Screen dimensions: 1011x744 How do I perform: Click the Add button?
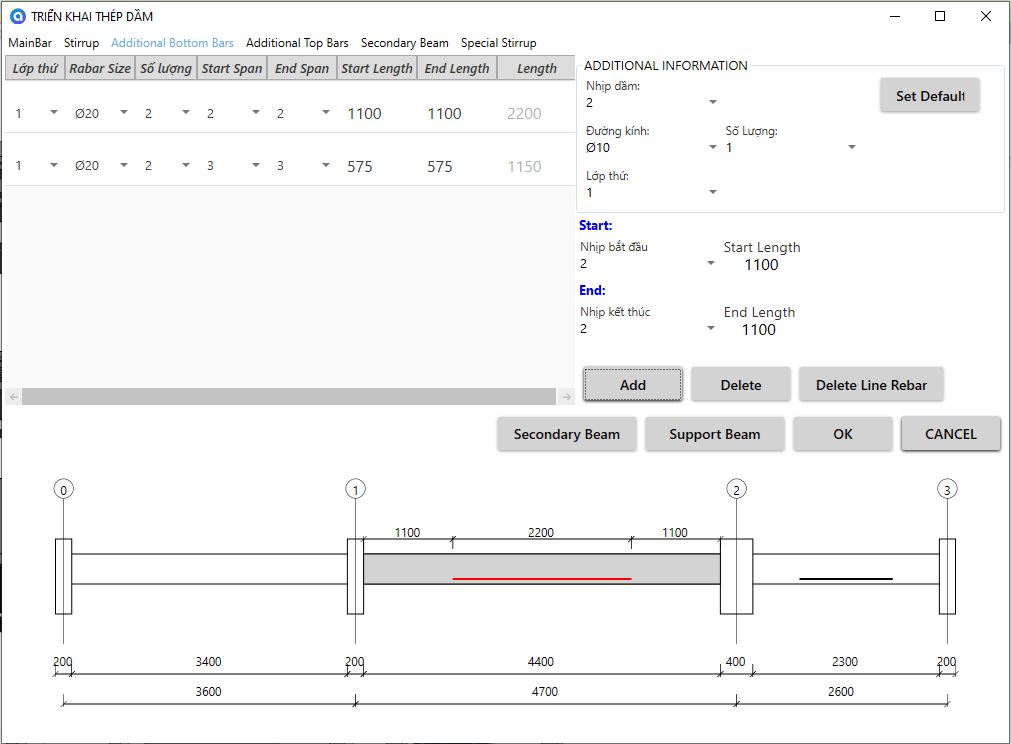point(633,385)
